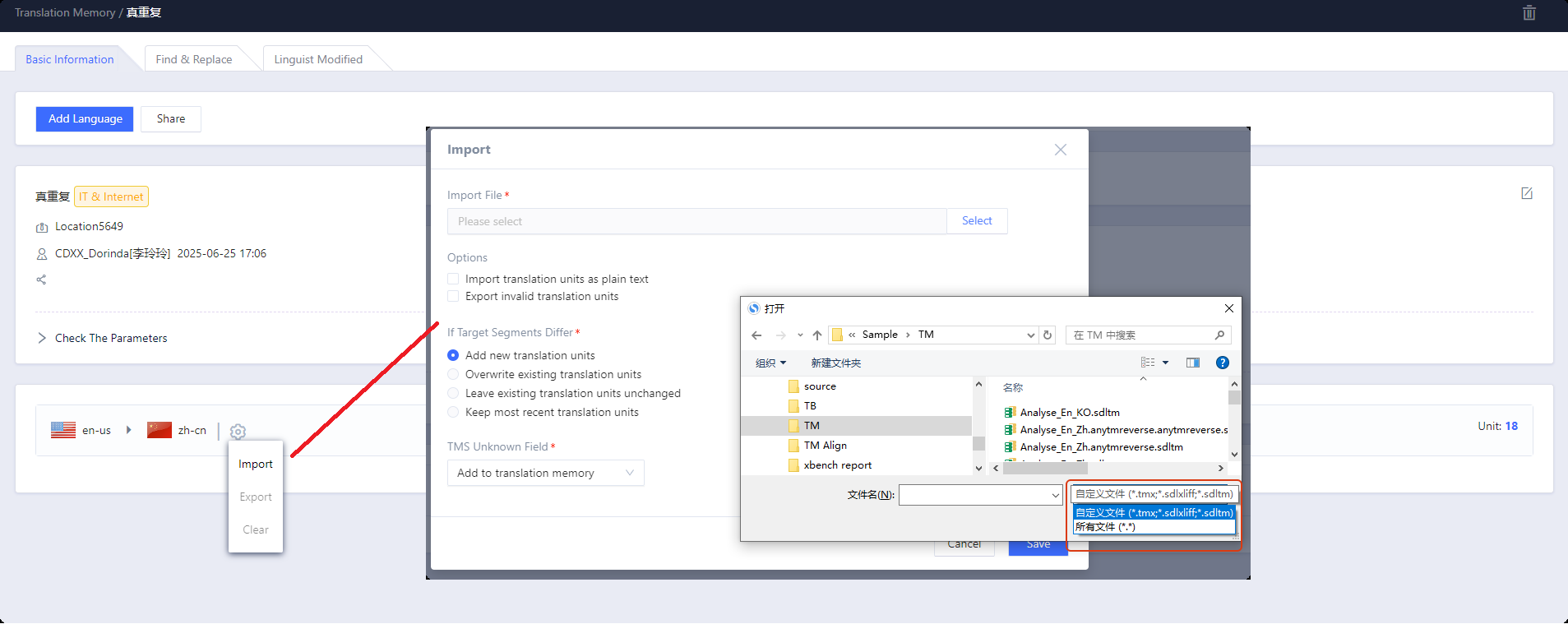Click the horizontal scrollbar in file list

tap(1044, 468)
